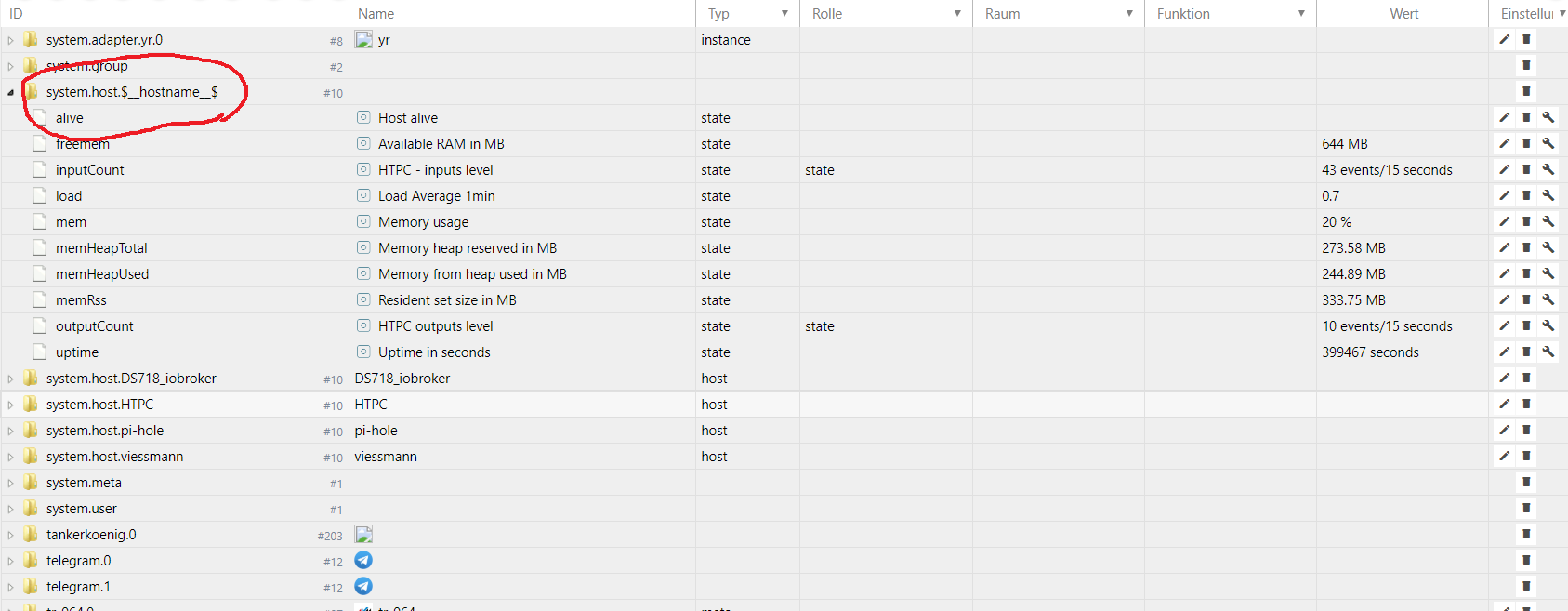This screenshot has width=1568, height=611.
Task: Expand the system.host.pi-hole folder
Action: click(x=11, y=431)
